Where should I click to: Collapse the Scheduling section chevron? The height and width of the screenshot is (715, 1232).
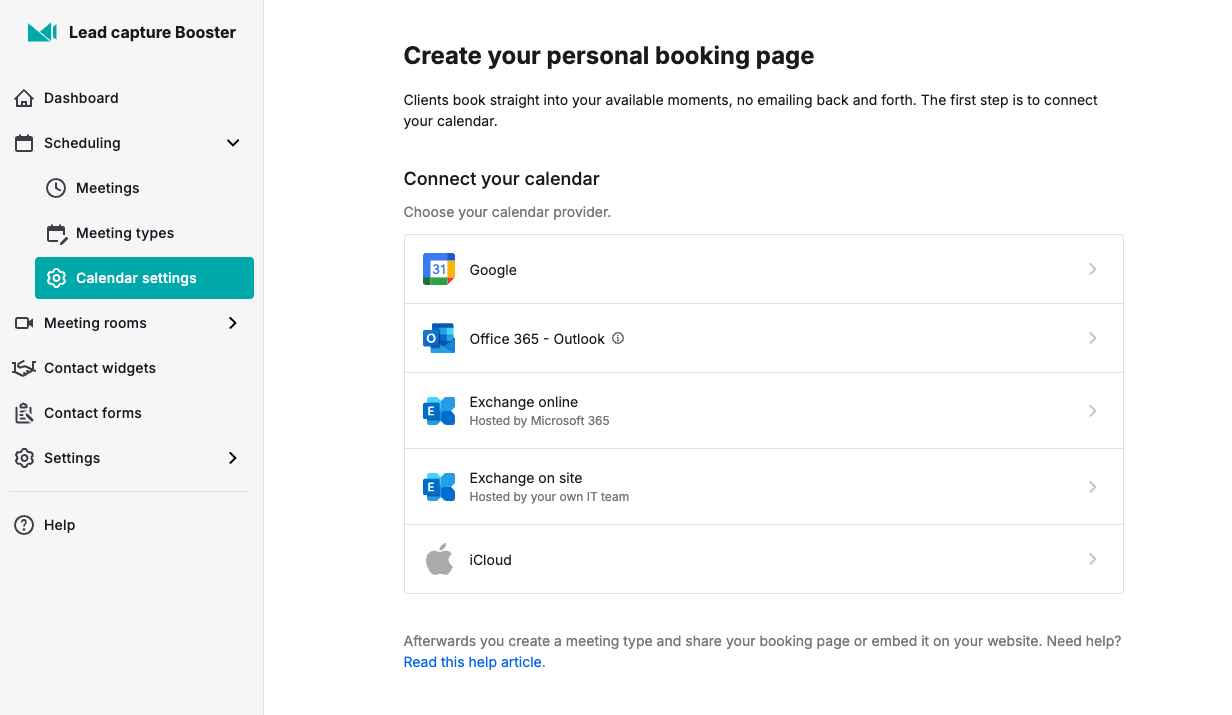tap(233, 143)
